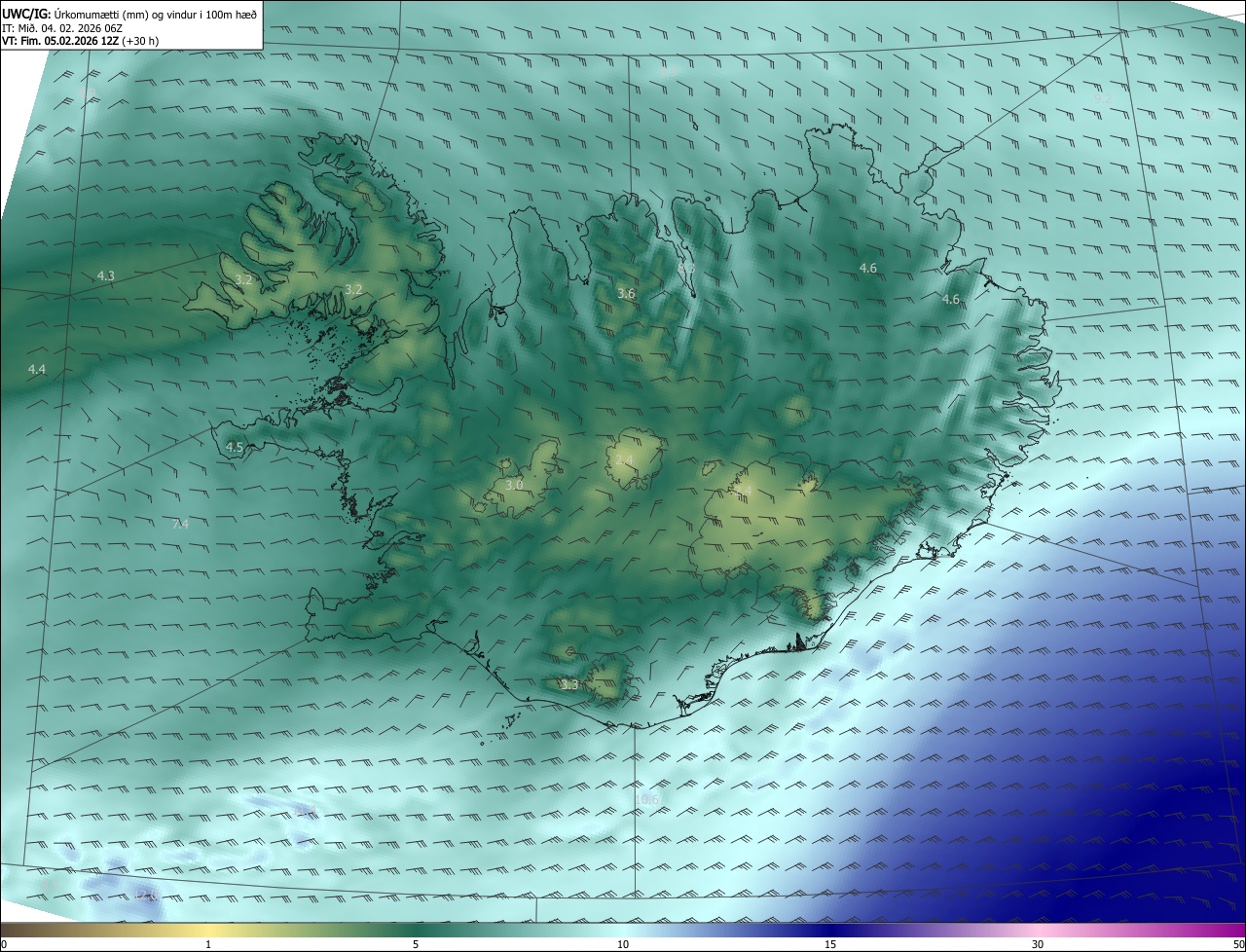Click the "4.5" value label on the map
The width and height of the screenshot is (1246, 952).
tap(235, 448)
